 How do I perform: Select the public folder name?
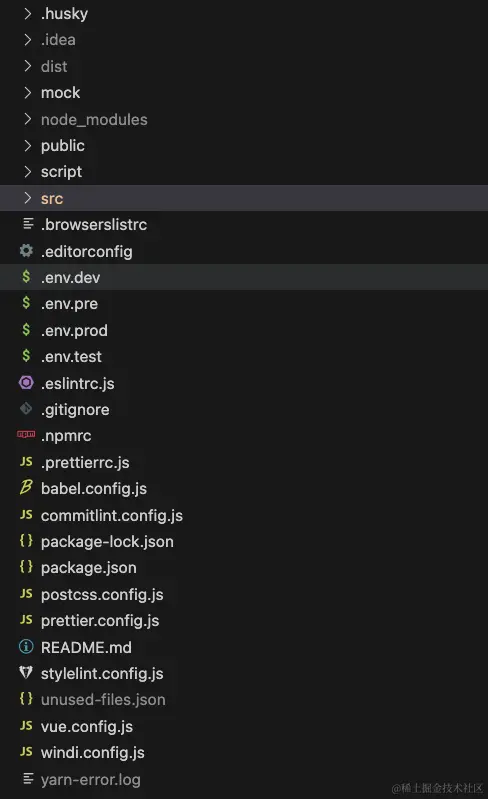[x=63, y=146]
